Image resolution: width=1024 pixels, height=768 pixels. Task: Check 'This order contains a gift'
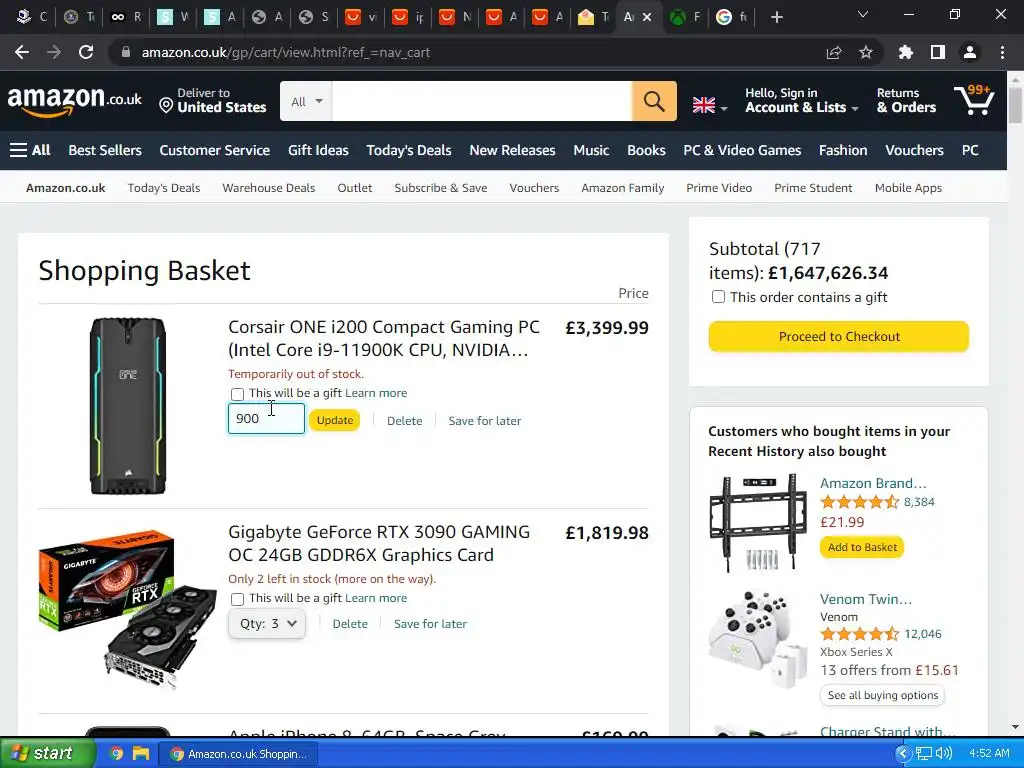click(x=718, y=297)
